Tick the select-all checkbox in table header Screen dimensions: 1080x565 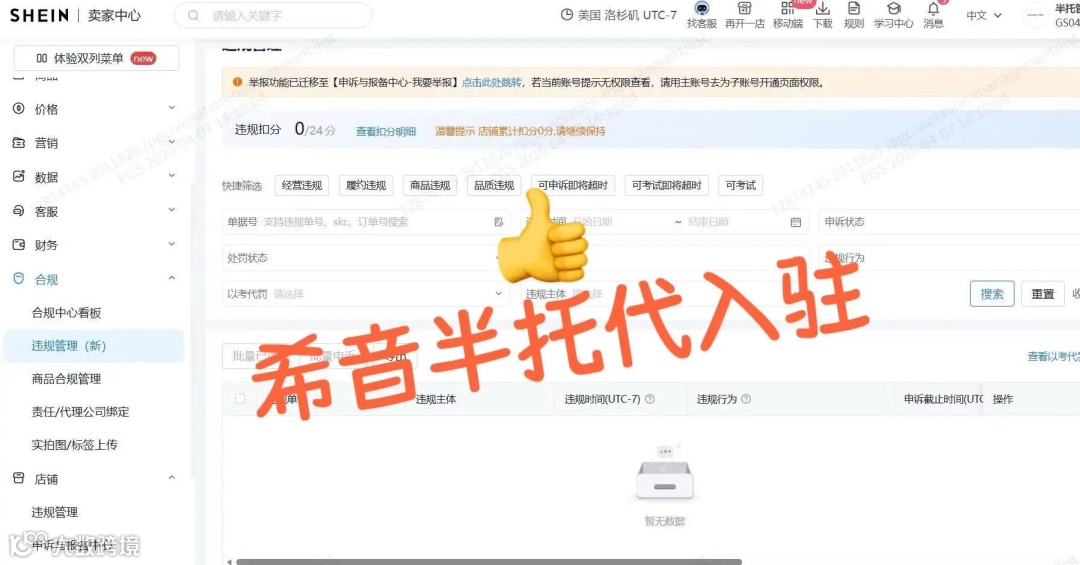click(x=240, y=399)
